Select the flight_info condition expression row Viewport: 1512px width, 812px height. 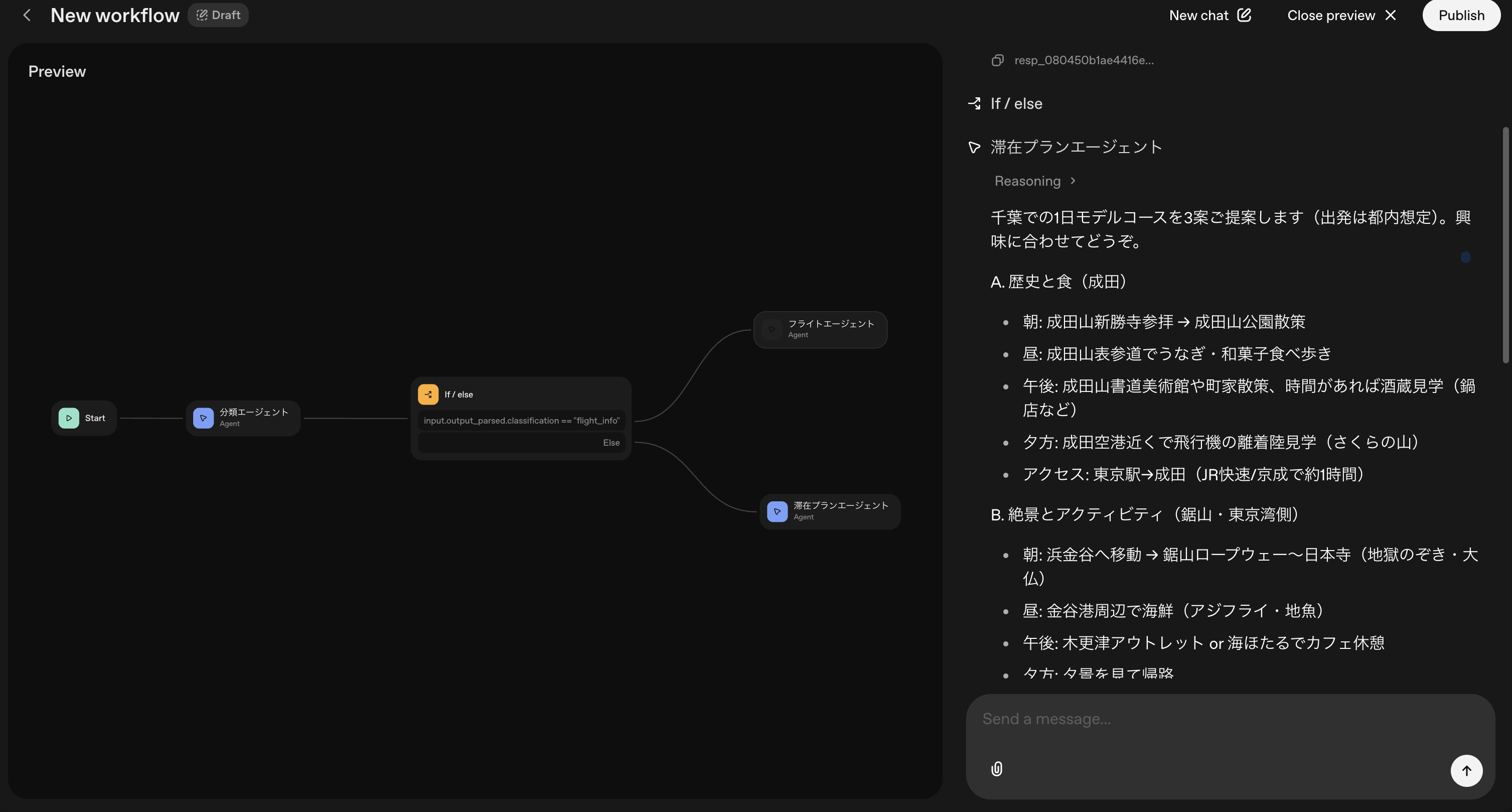point(521,421)
